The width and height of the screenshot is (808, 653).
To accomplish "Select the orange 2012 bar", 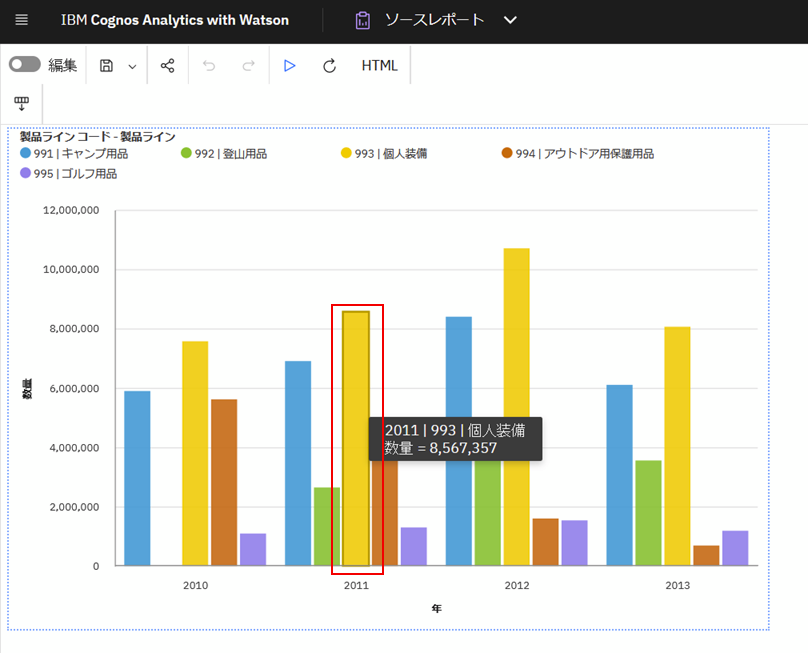I will tap(546, 542).
